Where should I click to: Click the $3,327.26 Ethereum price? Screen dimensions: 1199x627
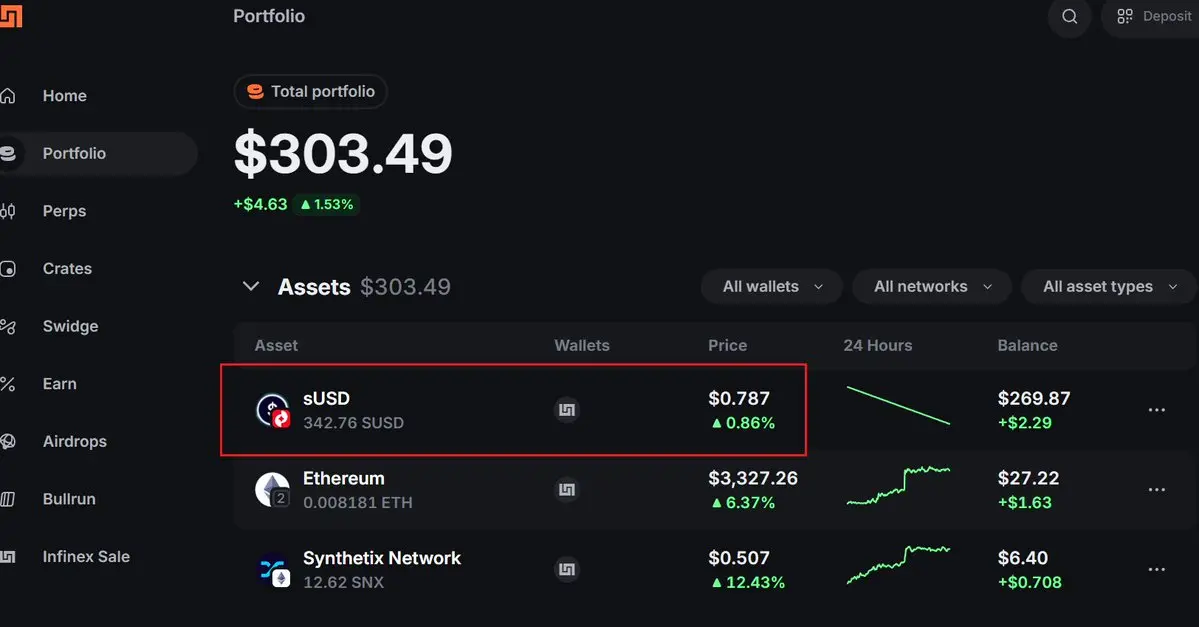pyautogui.click(x=753, y=479)
